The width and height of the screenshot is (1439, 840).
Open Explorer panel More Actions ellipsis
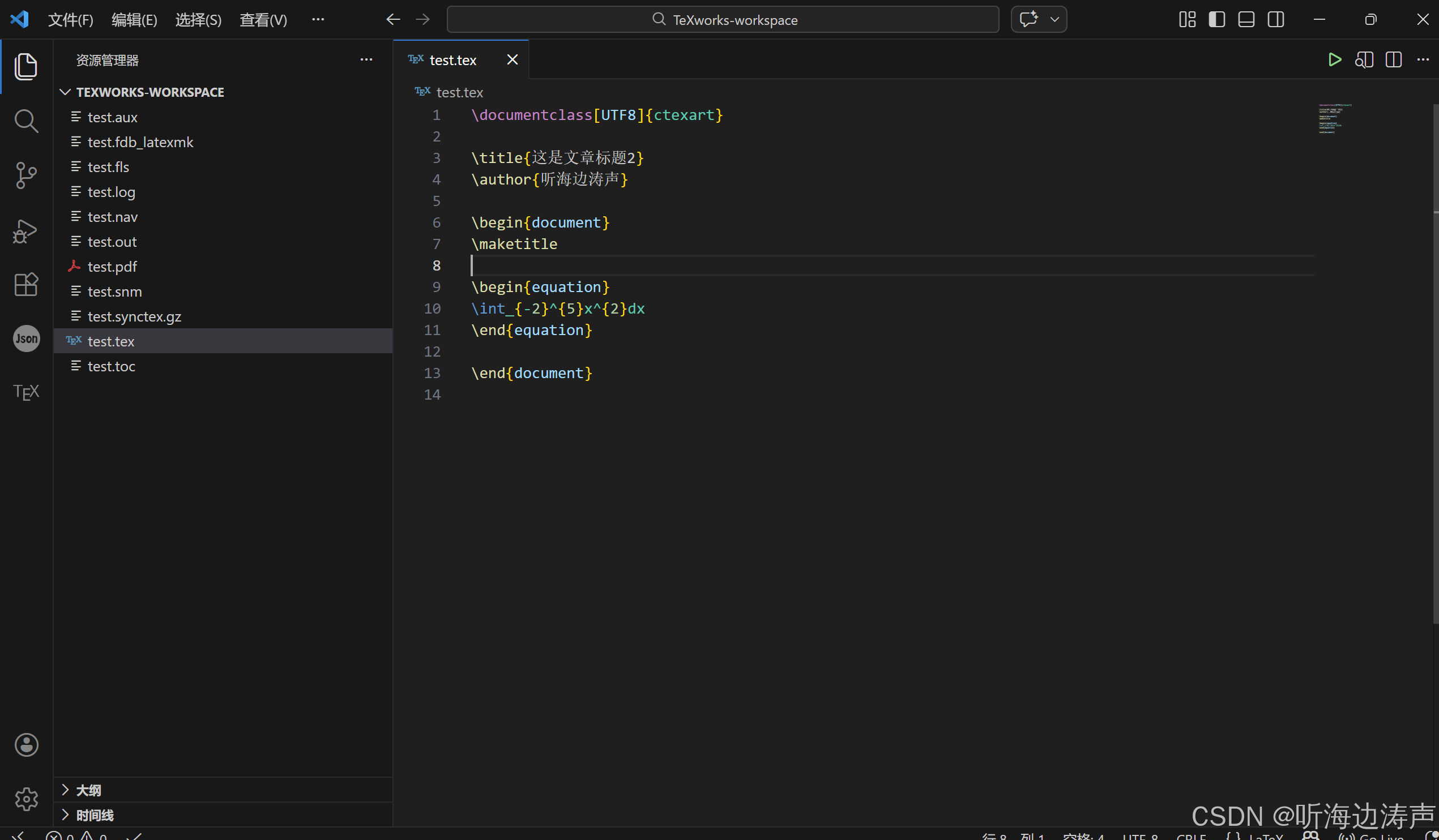(366, 59)
